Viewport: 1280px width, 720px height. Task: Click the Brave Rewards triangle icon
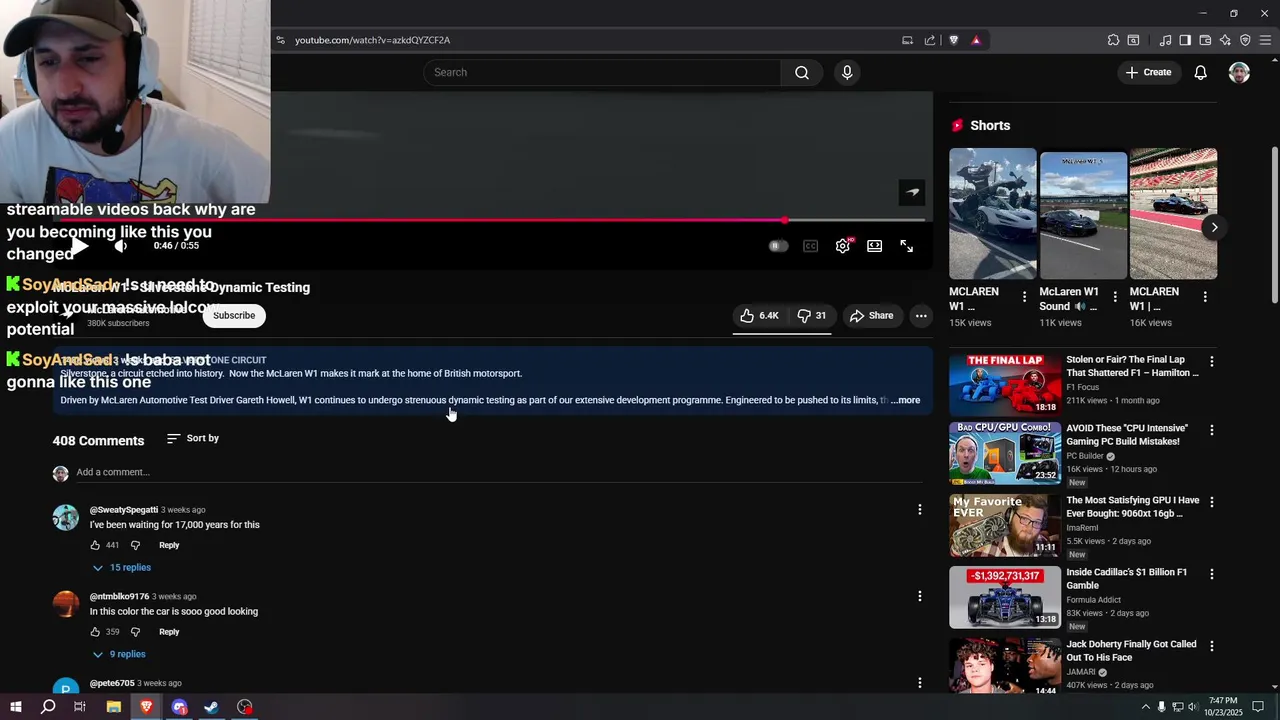pyautogui.click(x=976, y=40)
